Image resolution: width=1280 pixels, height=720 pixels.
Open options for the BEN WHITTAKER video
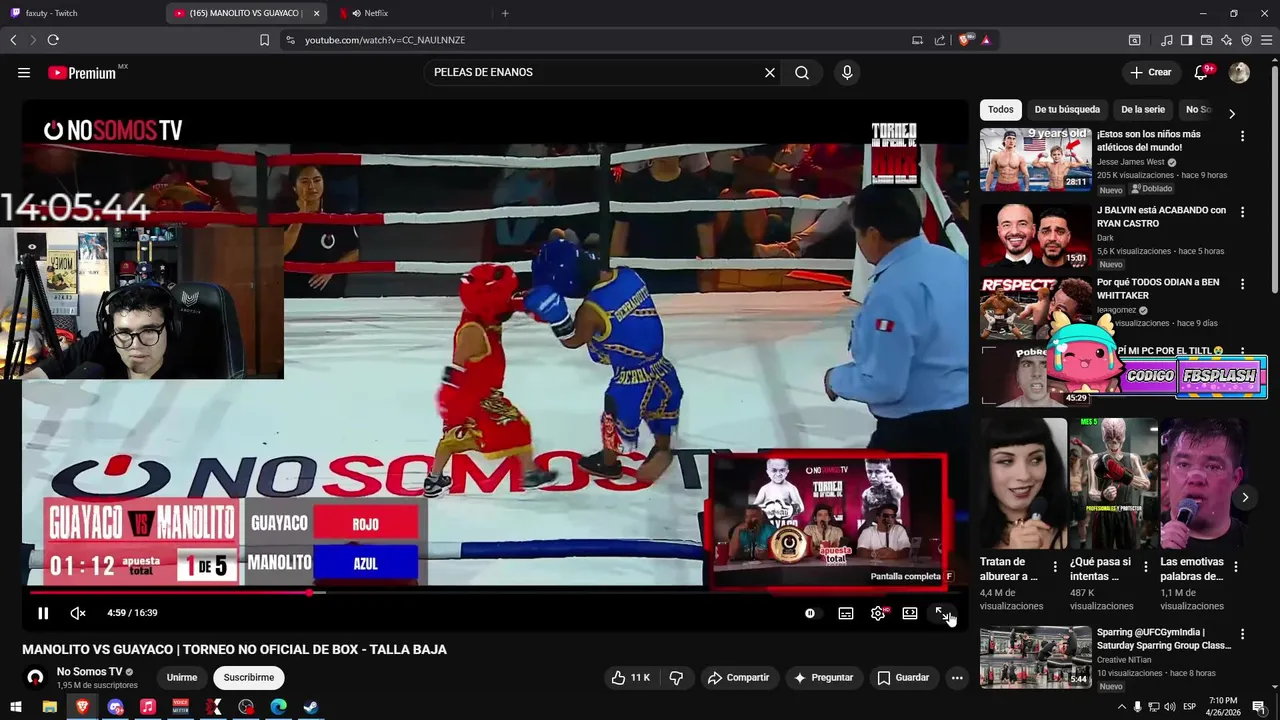coord(1243,284)
